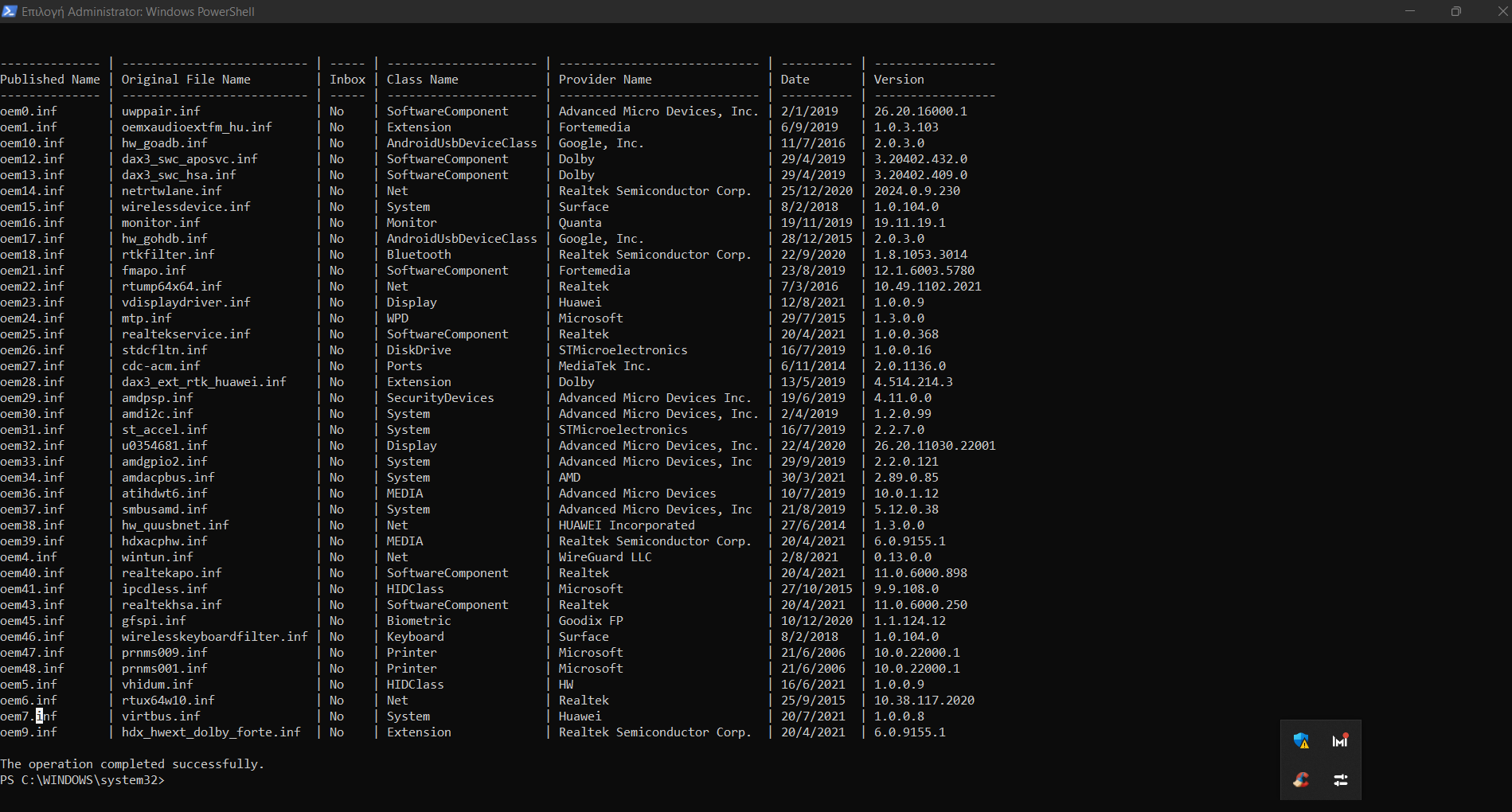The height and width of the screenshot is (812, 1512).
Task: Click file name hw_goadb.inf
Action: [164, 143]
